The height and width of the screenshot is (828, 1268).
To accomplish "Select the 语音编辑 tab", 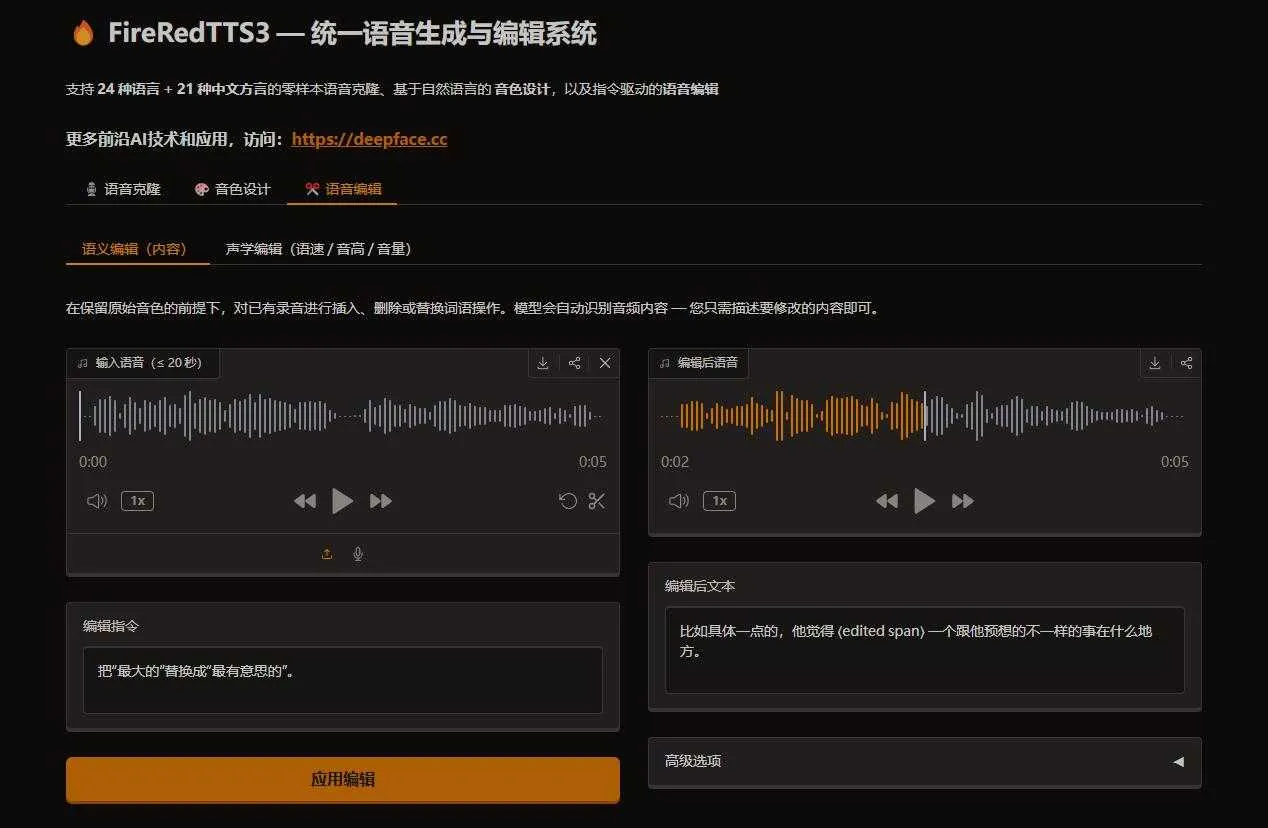I will (x=342, y=189).
